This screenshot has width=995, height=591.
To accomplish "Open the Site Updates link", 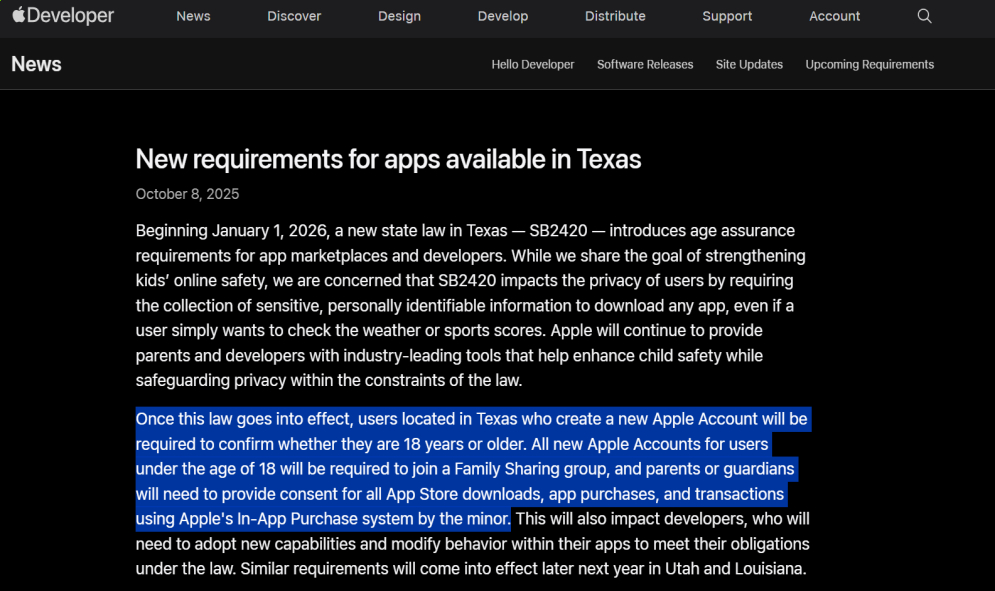I will pos(749,64).
